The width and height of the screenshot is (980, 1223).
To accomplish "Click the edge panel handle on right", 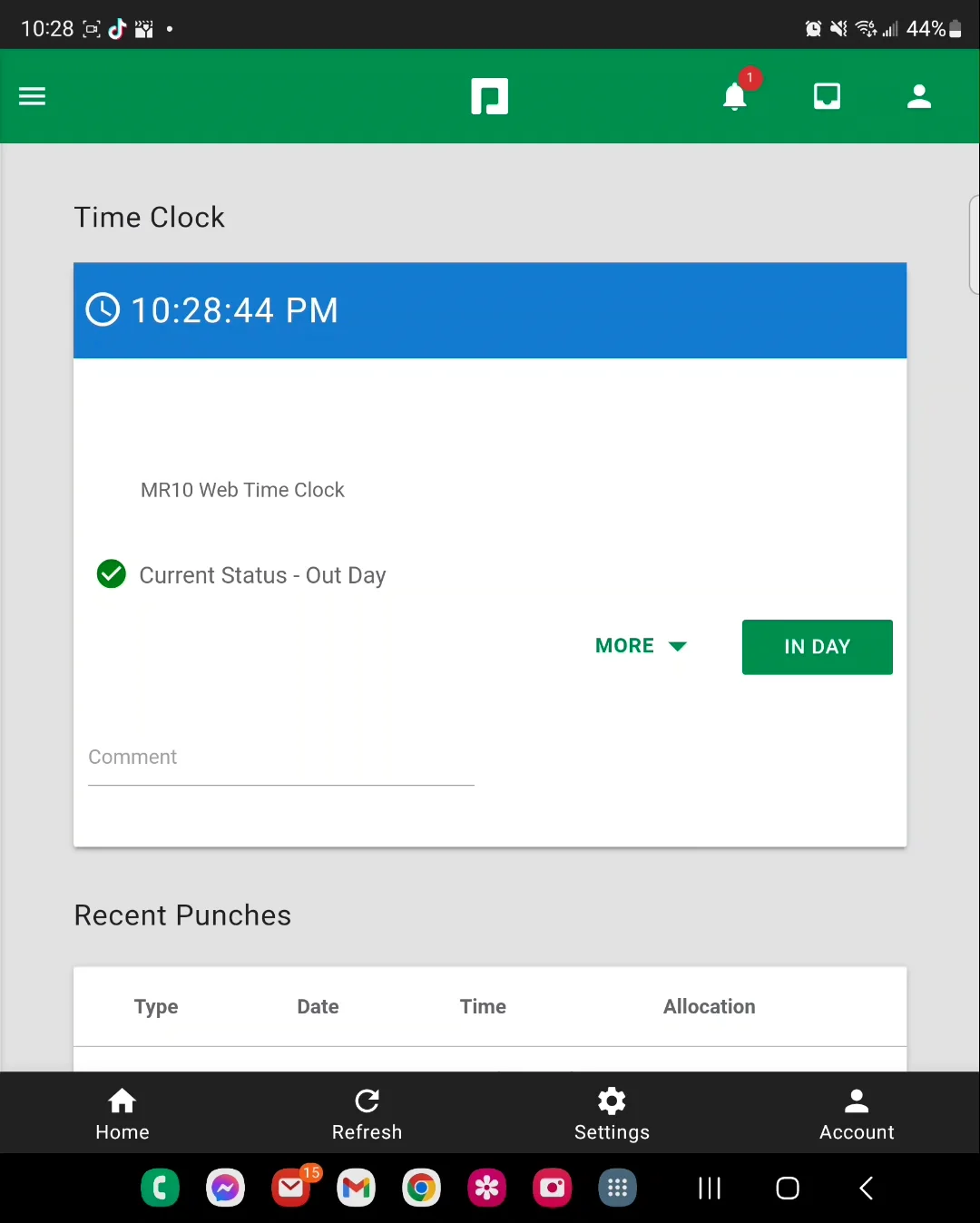I will pyautogui.click(x=975, y=245).
